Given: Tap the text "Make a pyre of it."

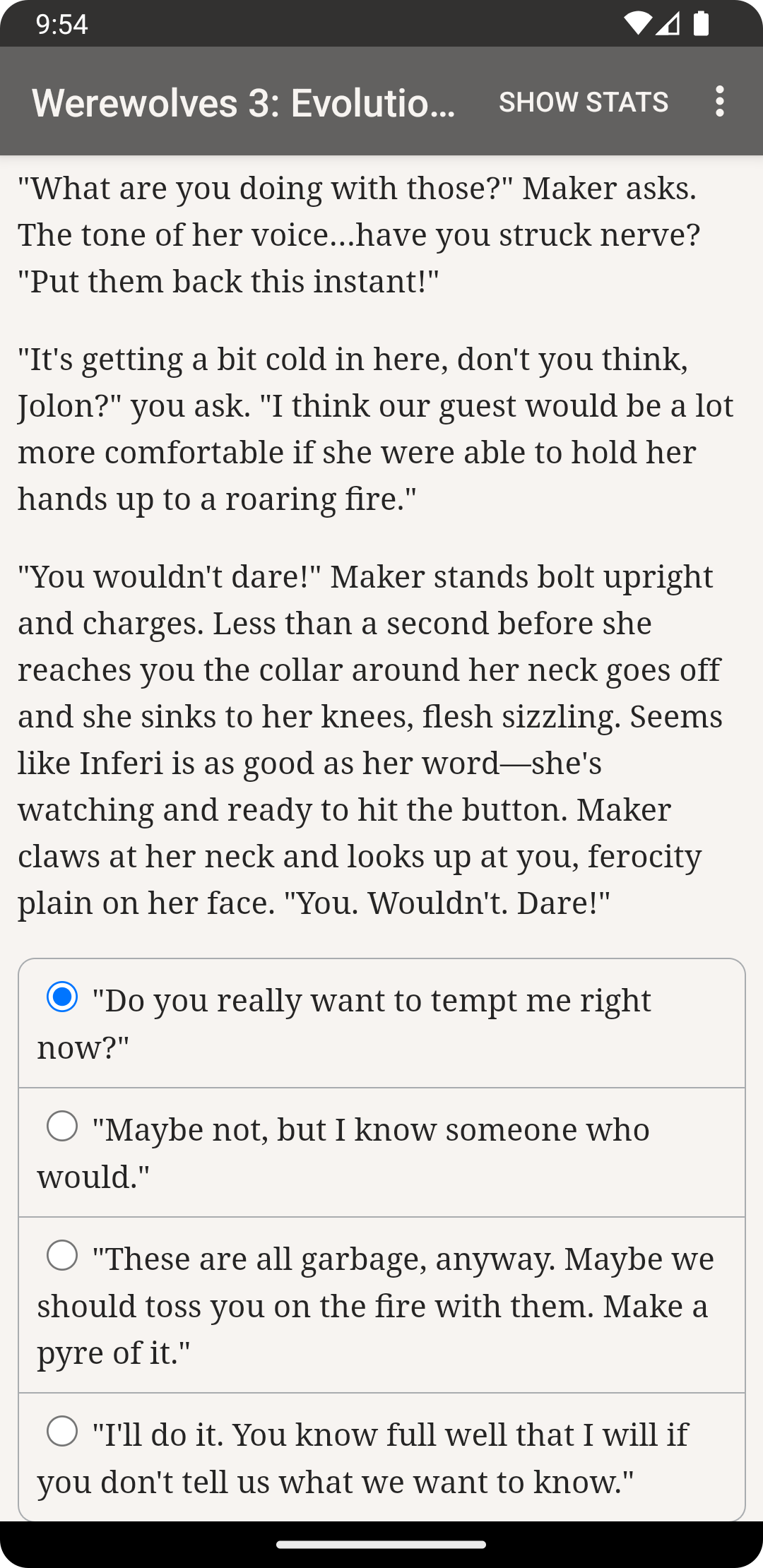Looking at the screenshot, I should [113, 1353].
